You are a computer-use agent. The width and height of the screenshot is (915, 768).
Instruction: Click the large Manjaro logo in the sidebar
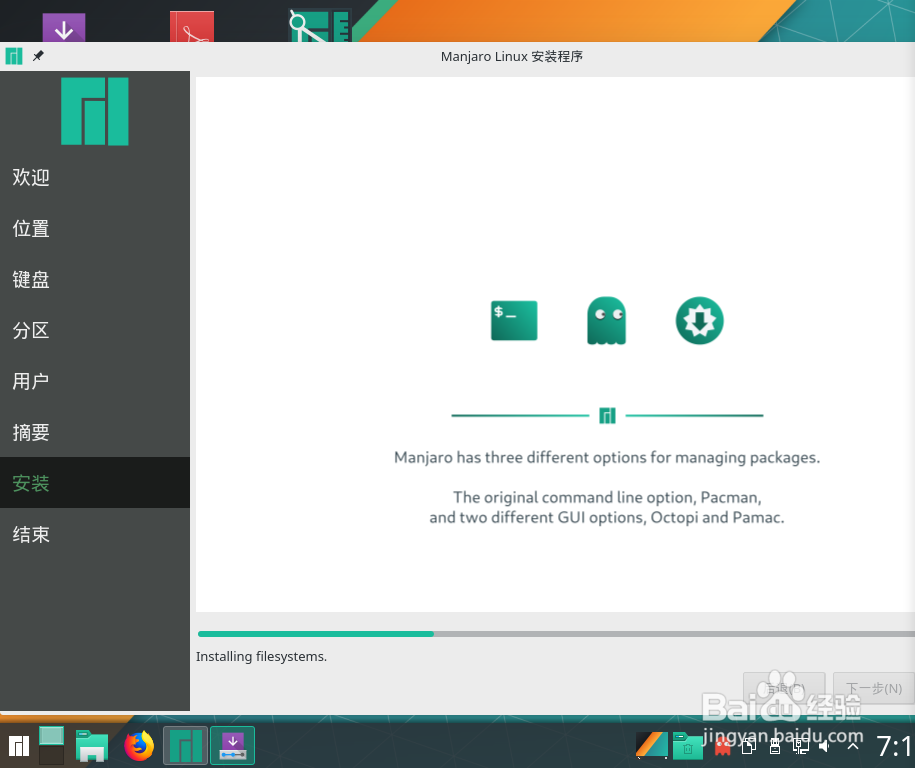(x=95, y=111)
